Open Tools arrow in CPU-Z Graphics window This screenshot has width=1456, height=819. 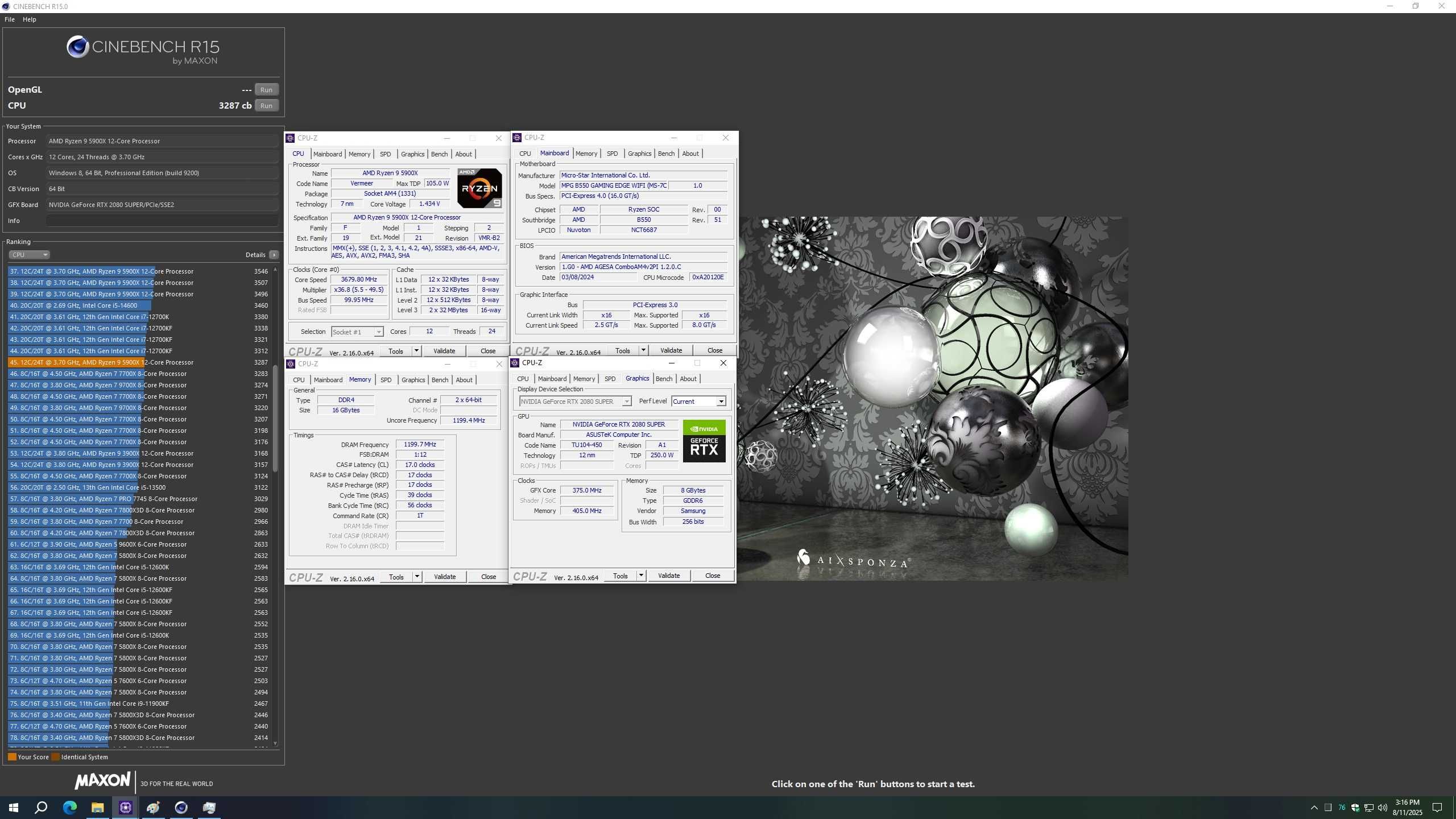[x=641, y=576]
